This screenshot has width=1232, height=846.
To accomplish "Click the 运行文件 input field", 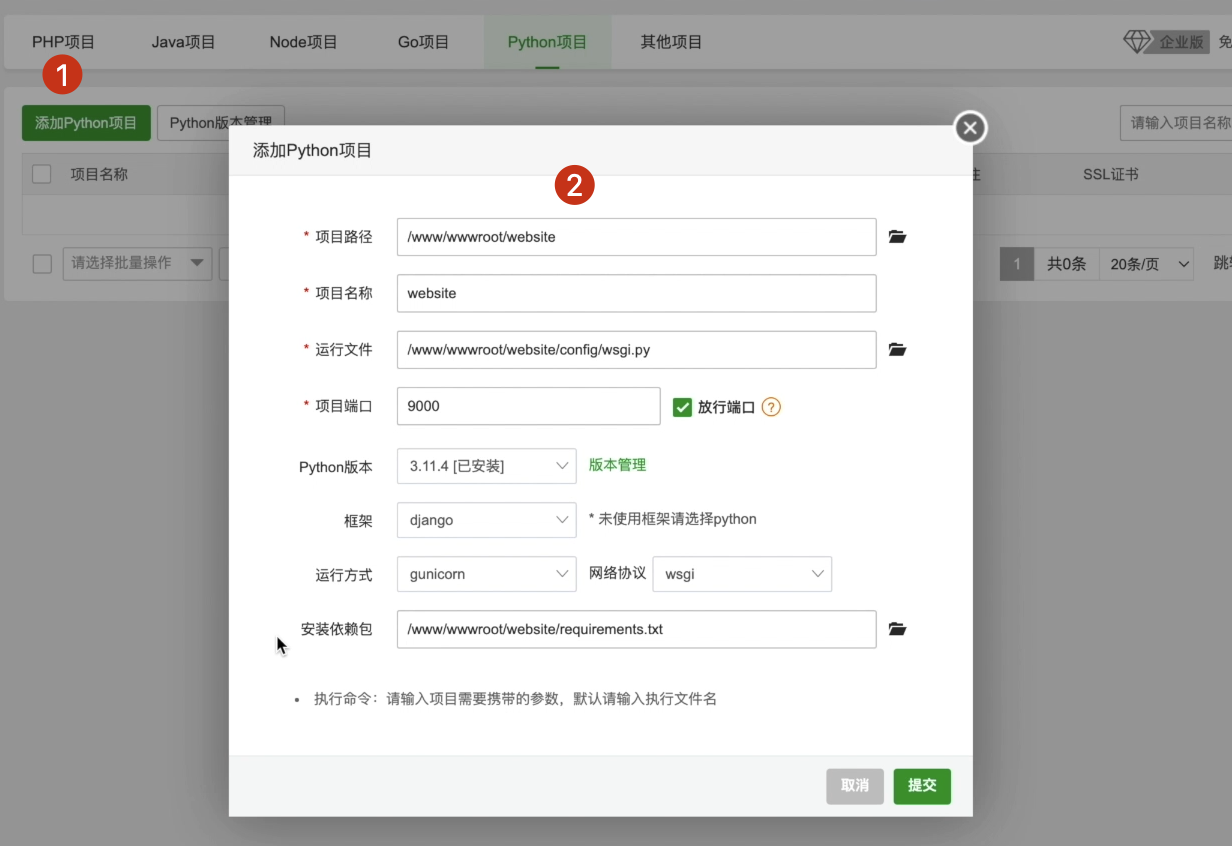I will coord(637,349).
